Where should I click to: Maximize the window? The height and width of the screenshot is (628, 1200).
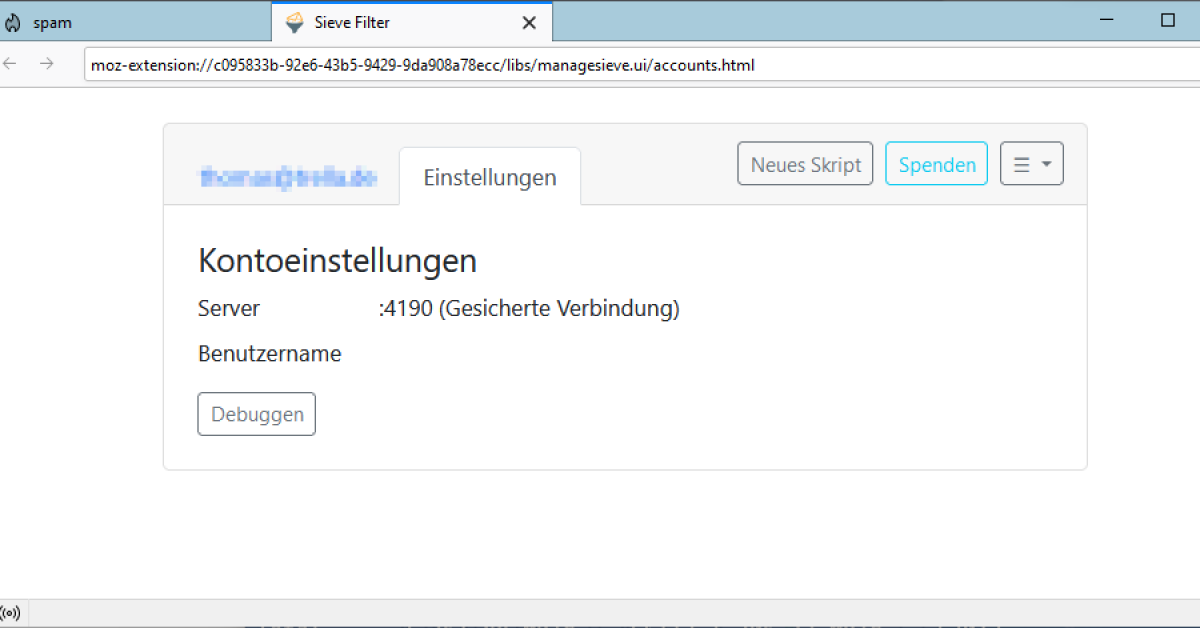click(1167, 21)
